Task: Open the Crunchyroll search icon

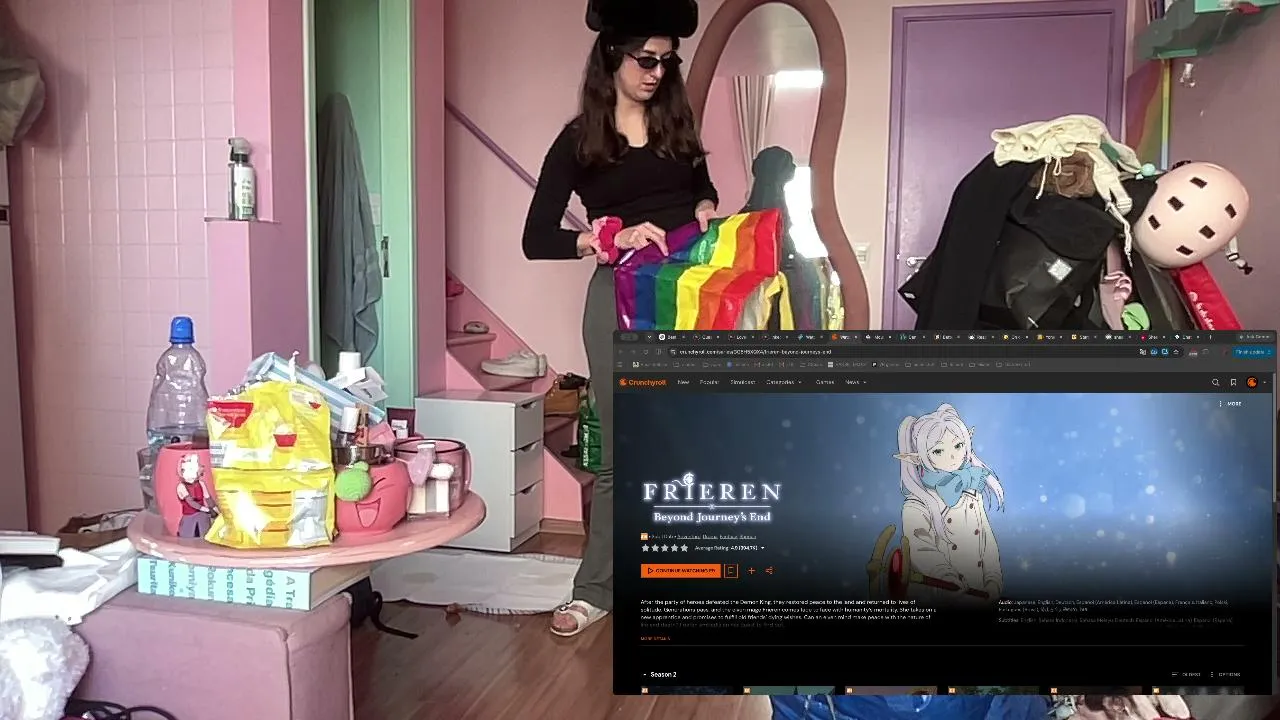Action: [1216, 382]
